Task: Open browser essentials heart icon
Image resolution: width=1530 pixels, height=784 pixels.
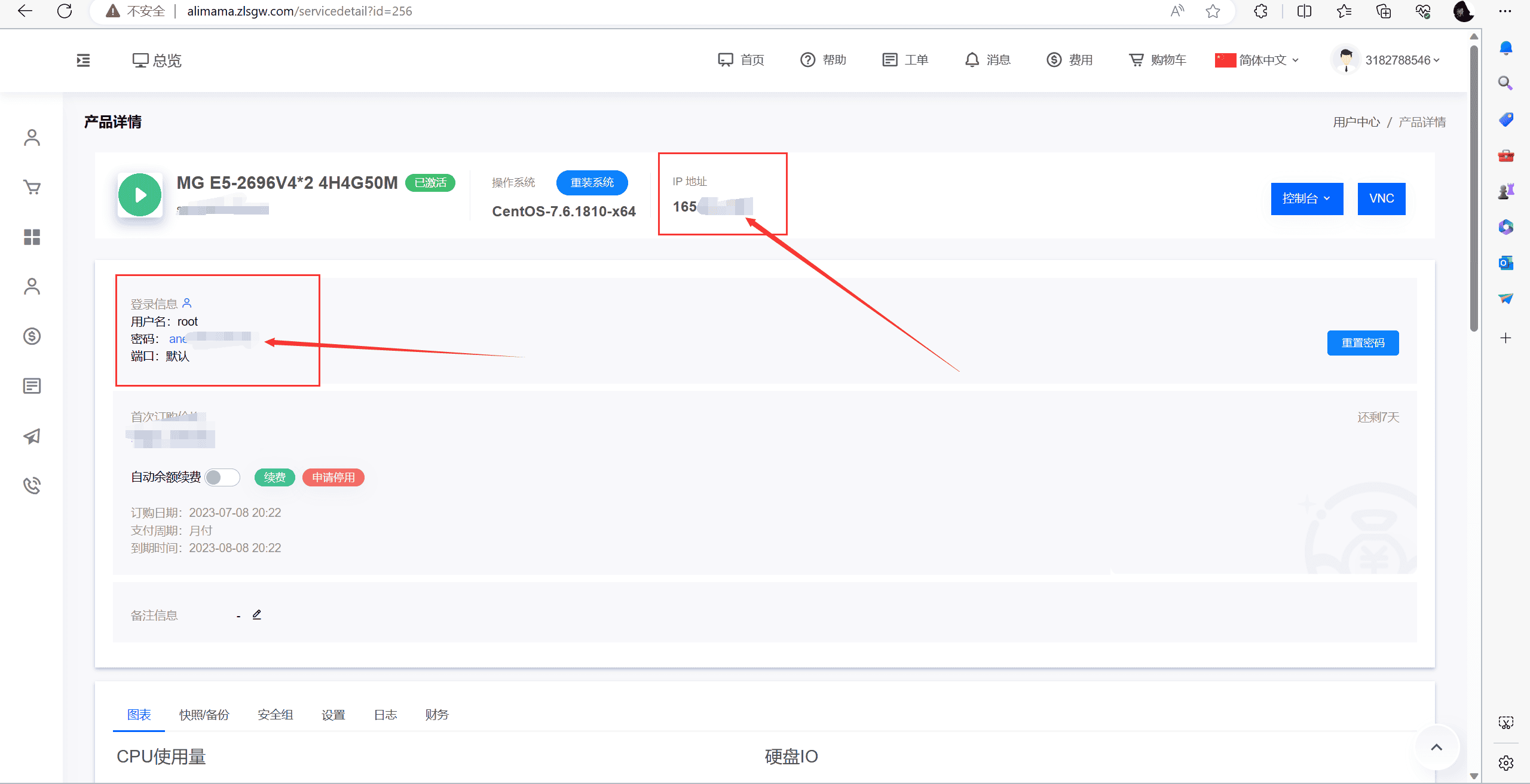Action: pyautogui.click(x=1423, y=11)
